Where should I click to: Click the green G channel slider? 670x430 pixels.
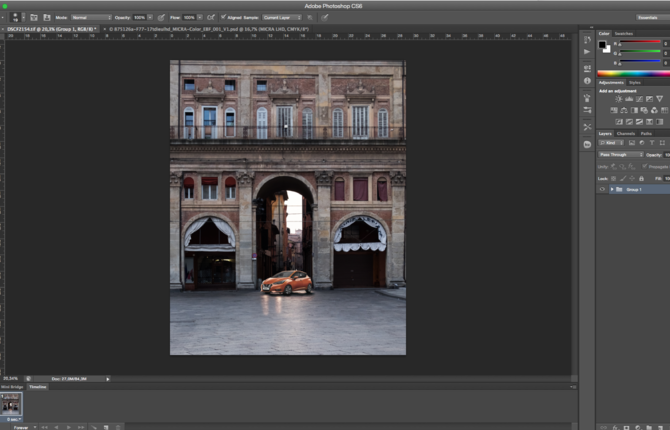pos(640,52)
